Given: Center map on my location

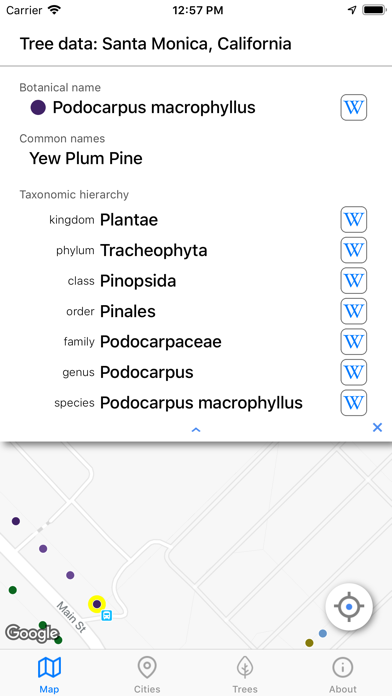Looking at the screenshot, I should (349, 606).
